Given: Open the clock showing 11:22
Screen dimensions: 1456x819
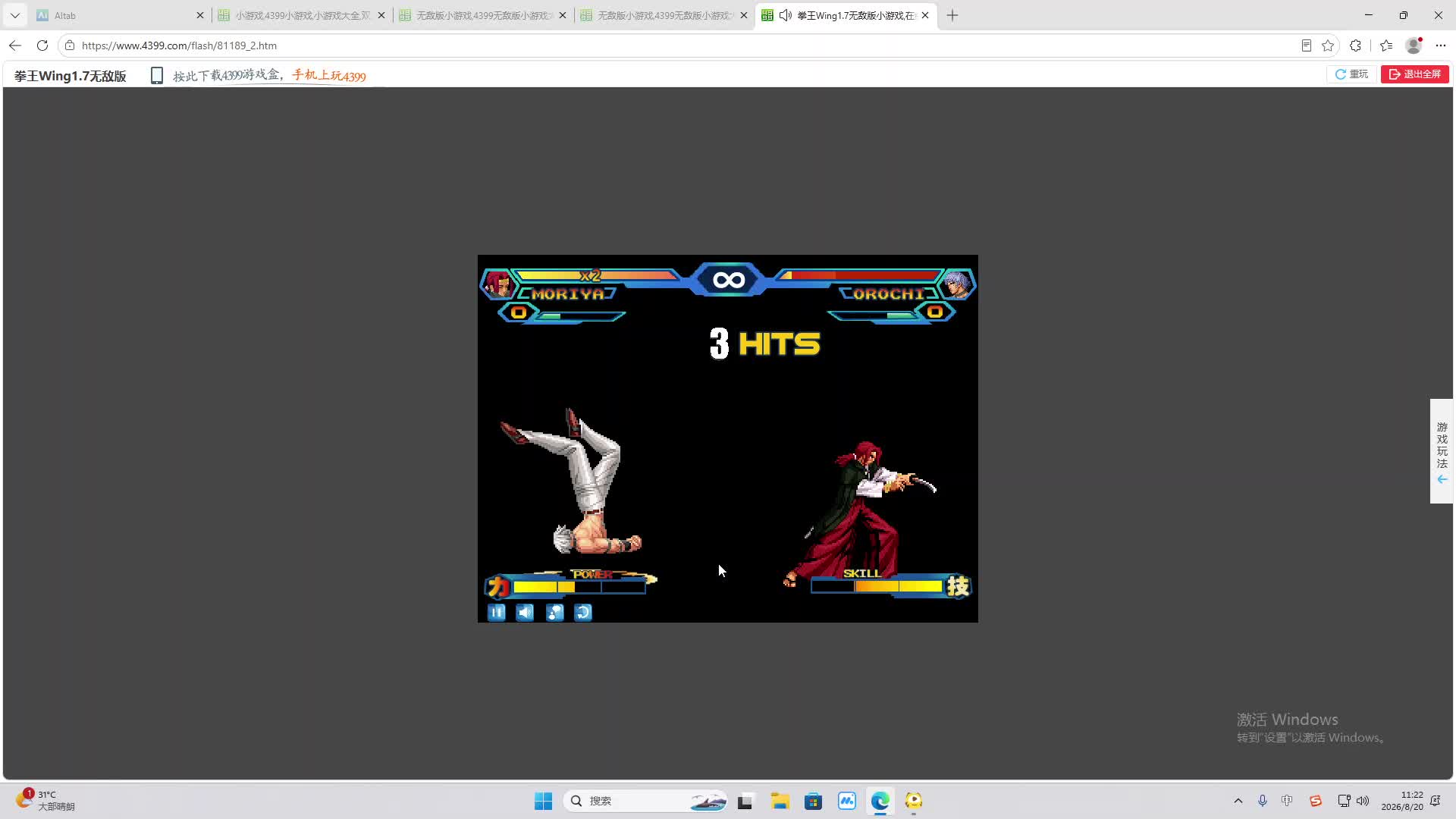Looking at the screenshot, I should [1402, 801].
